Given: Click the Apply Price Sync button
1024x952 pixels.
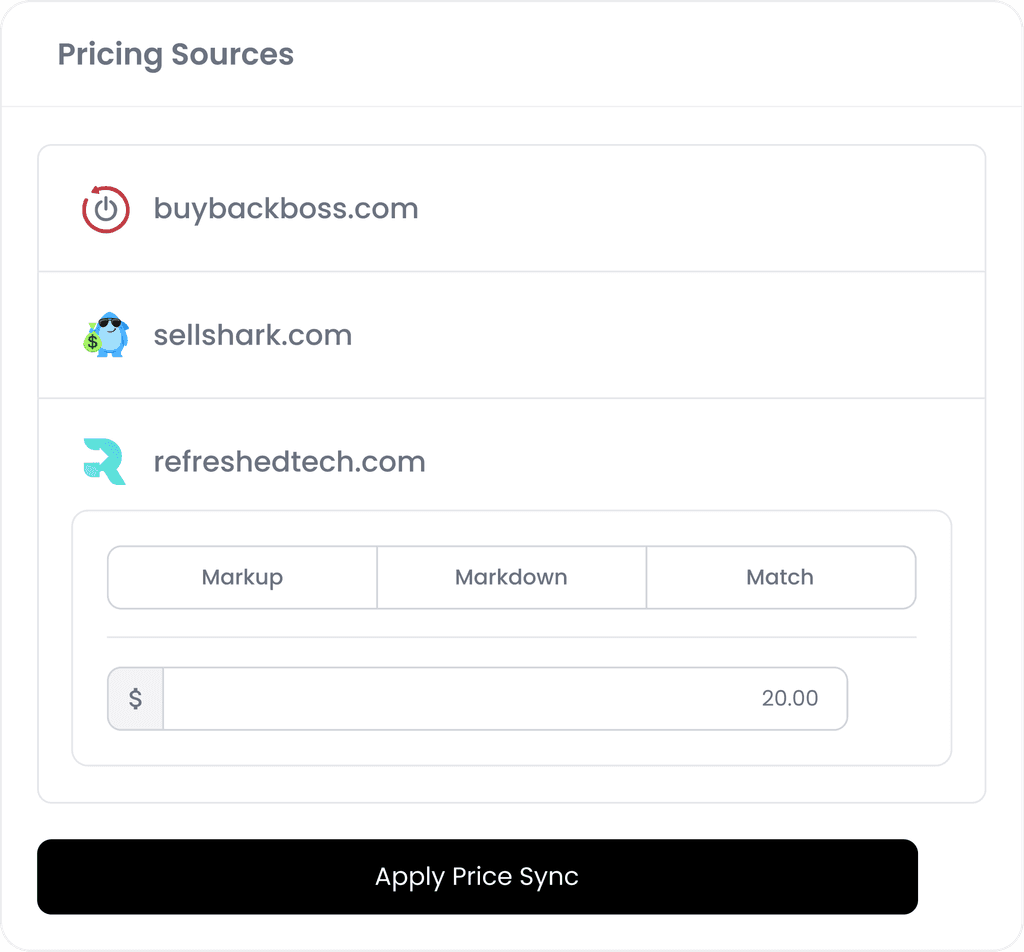Looking at the screenshot, I should coord(477,876).
